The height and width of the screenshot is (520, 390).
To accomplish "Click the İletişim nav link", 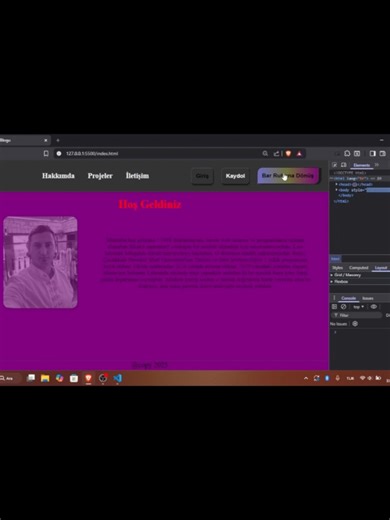I will point(137,176).
